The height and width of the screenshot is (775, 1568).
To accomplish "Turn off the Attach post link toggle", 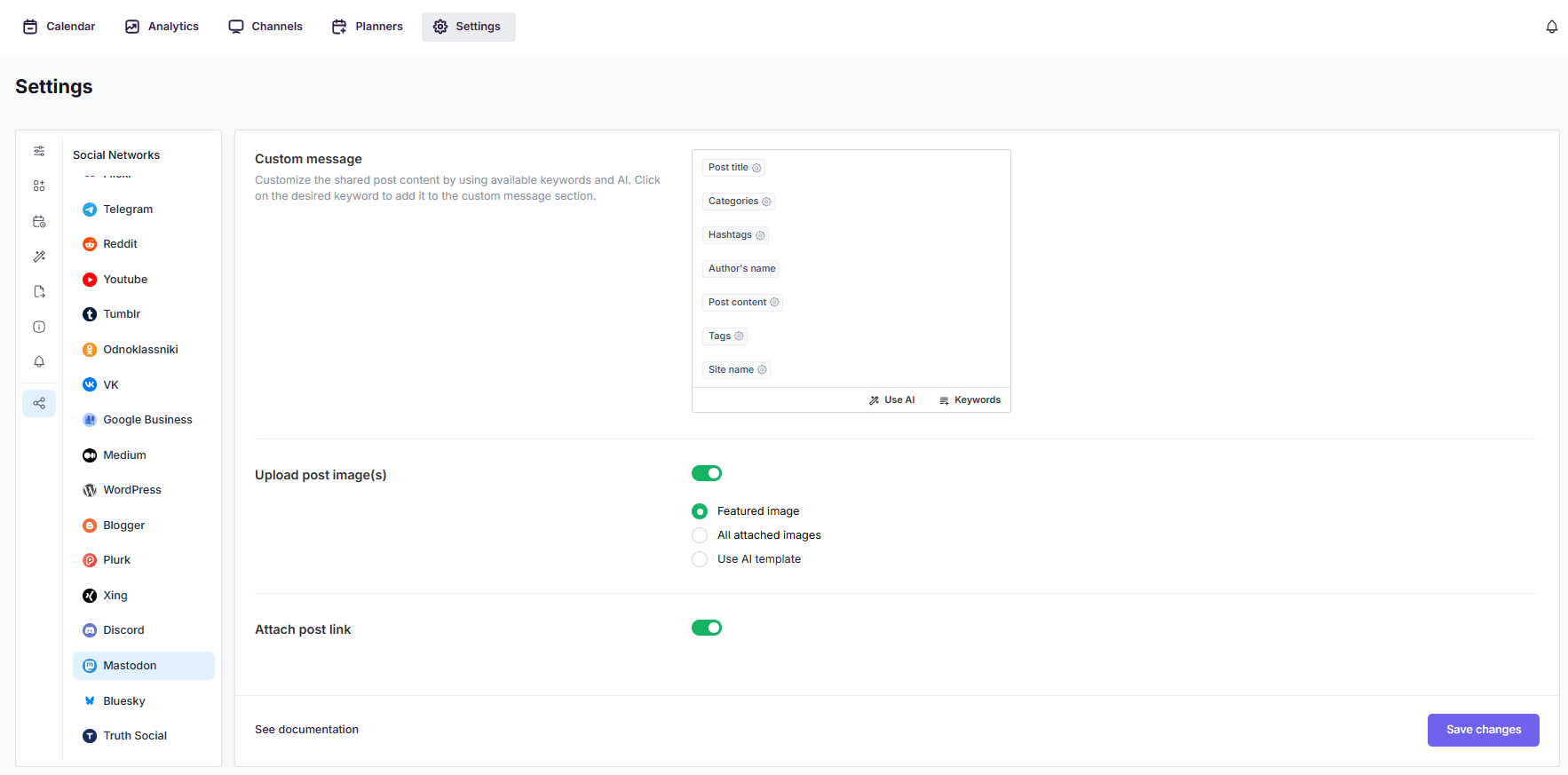I will tap(707, 628).
